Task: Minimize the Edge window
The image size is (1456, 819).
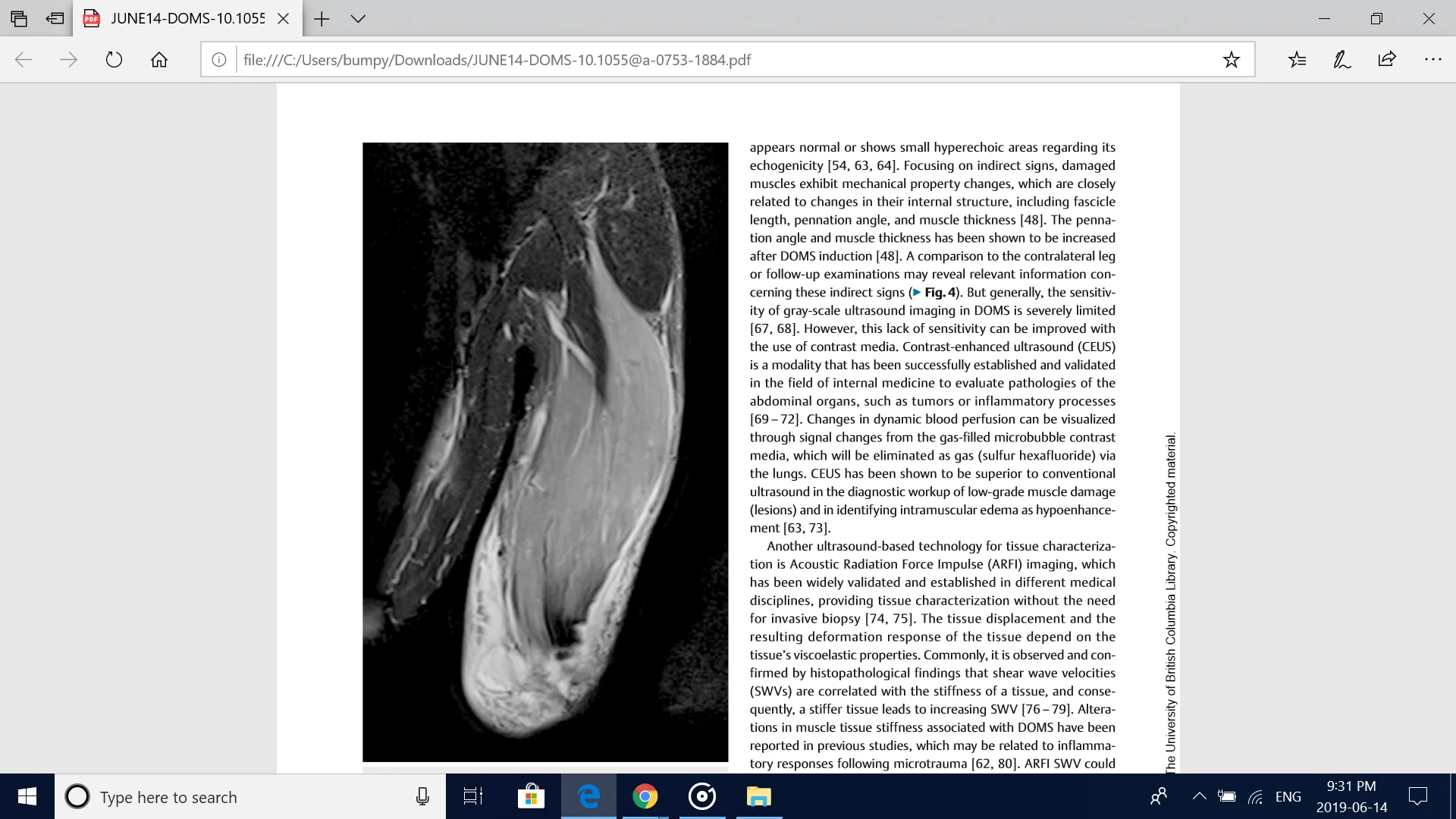Action: [x=1324, y=18]
